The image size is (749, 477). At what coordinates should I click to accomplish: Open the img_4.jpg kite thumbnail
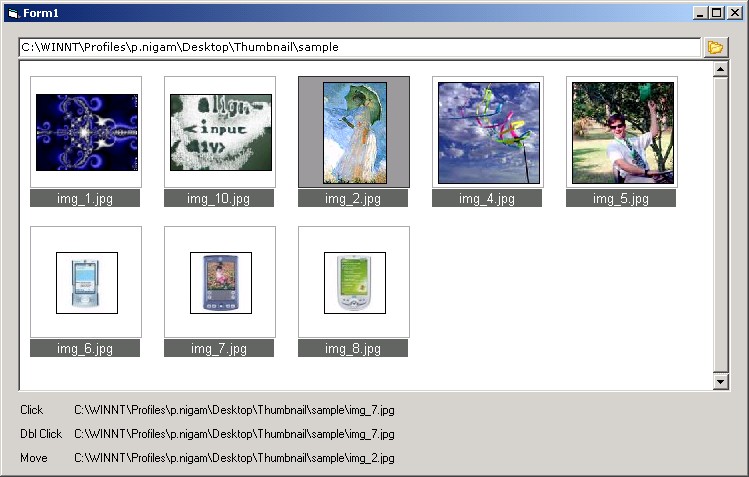pyautogui.click(x=488, y=132)
